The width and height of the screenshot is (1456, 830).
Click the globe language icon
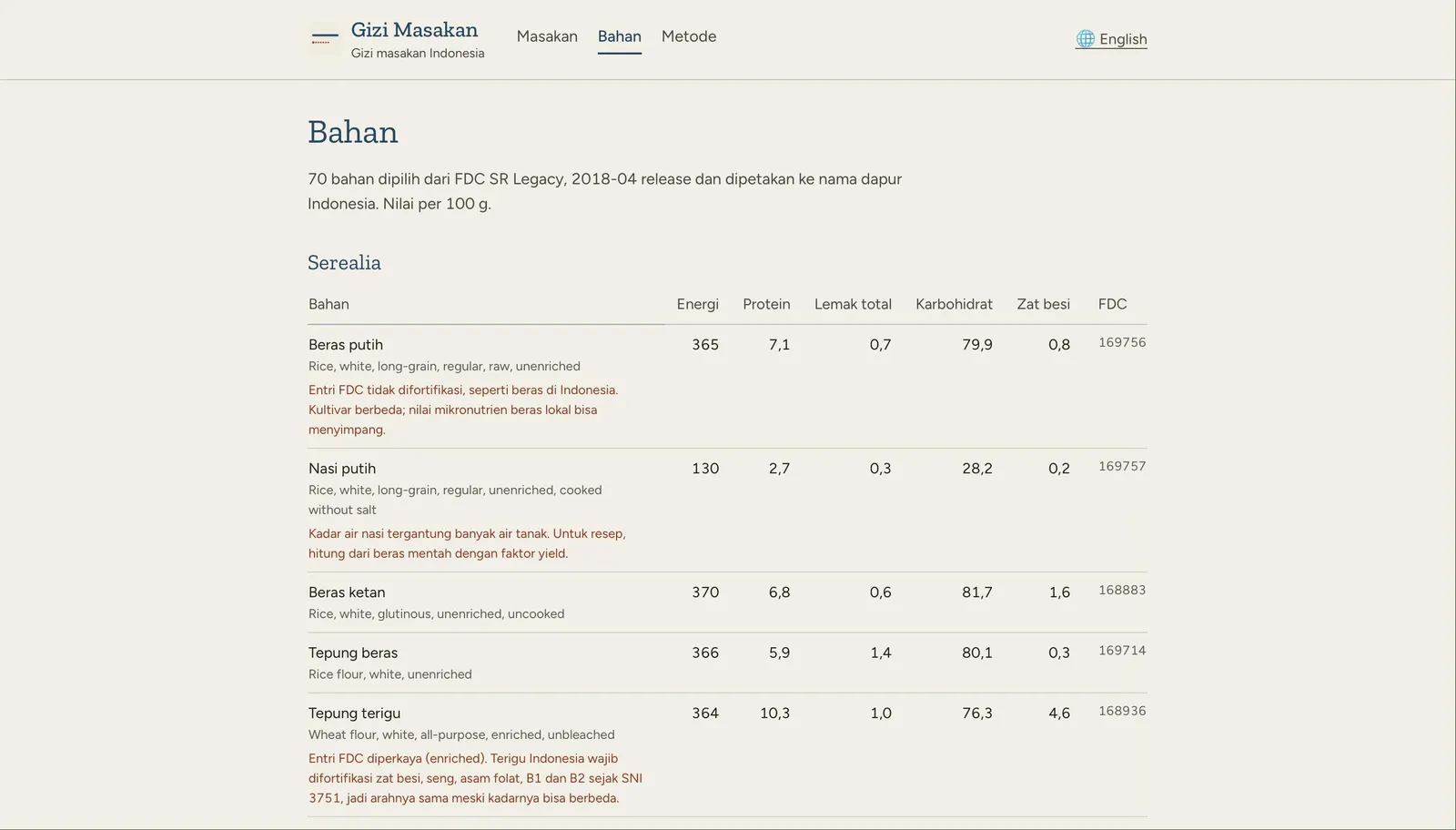pyautogui.click(x=1085, y=39)
